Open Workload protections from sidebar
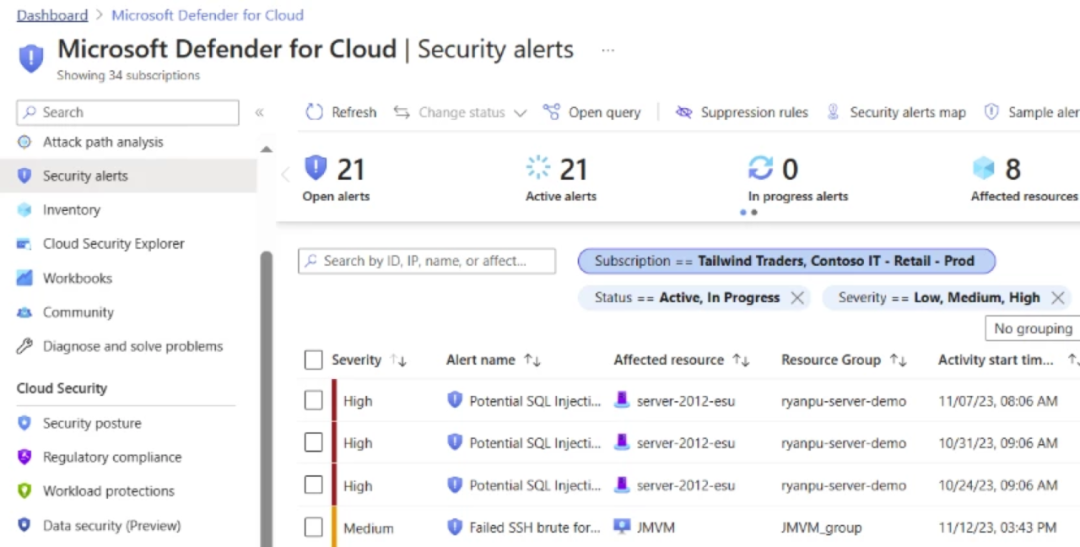The width and height of the screenshot is (1080, 547). pos(108,491)
